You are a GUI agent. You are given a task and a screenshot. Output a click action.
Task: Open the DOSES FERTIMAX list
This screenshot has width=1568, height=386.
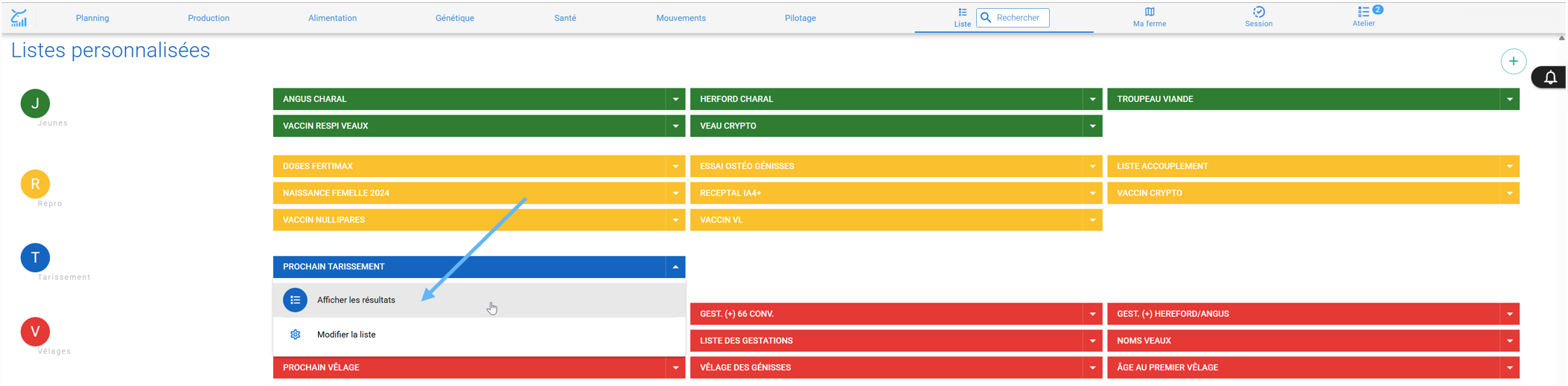[x=469, y=166]
